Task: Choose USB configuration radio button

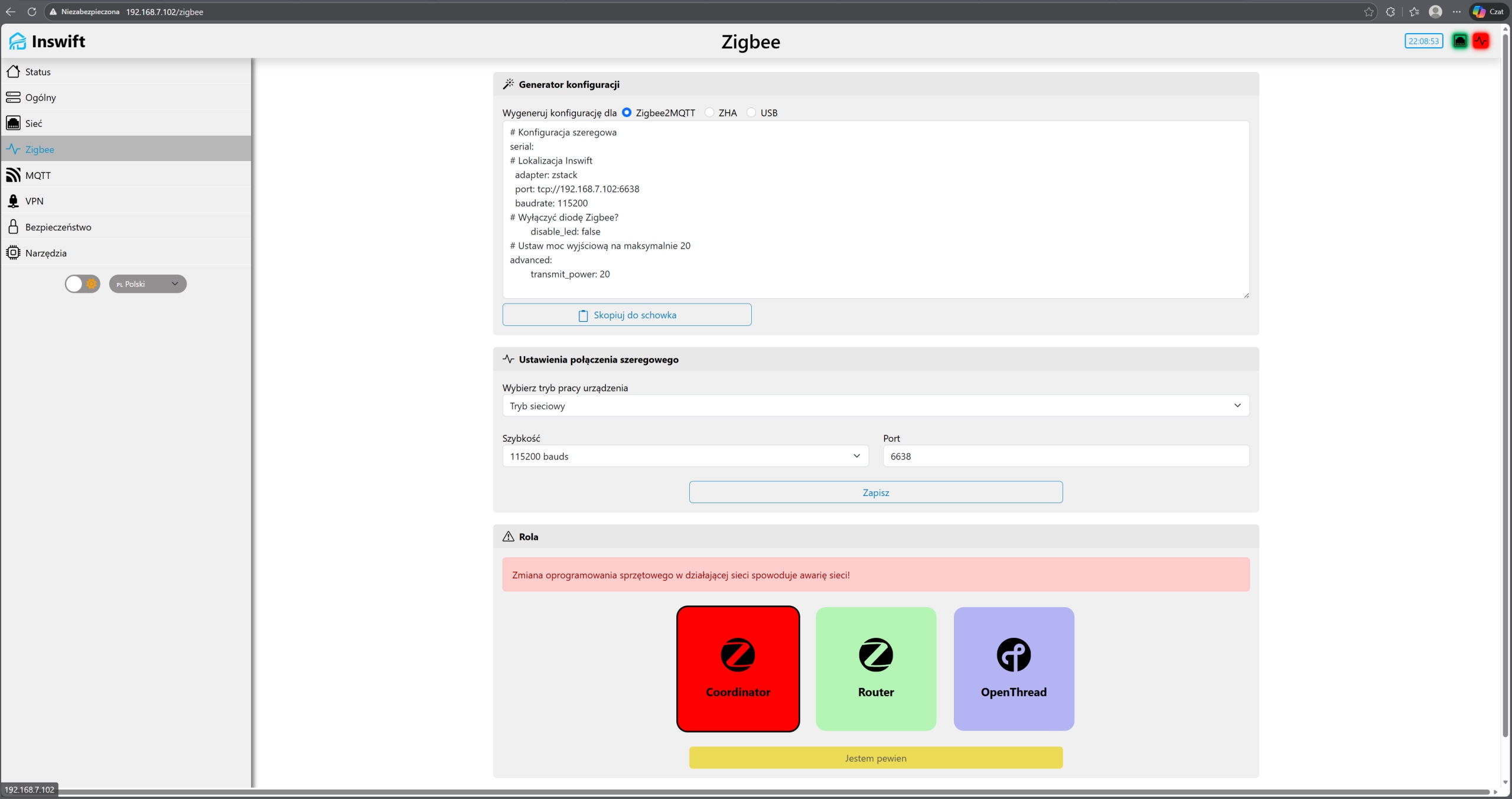Action: coord(751,113)
